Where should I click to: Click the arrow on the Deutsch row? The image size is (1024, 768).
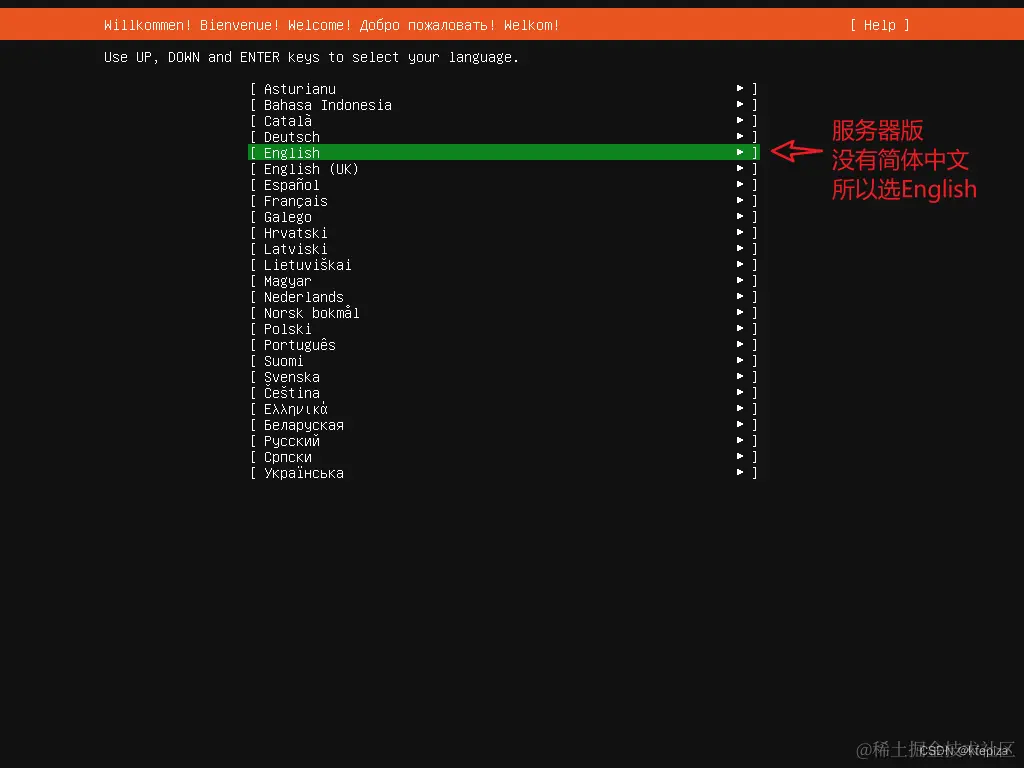[740, 136]
